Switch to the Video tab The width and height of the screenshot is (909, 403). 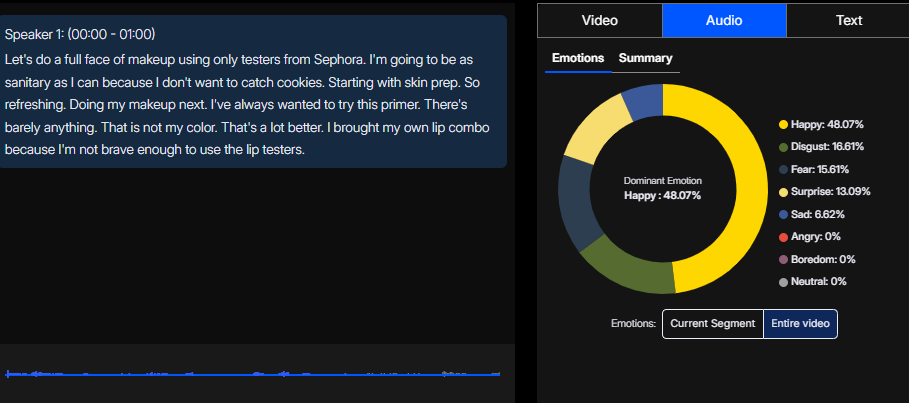coord(600,20)
